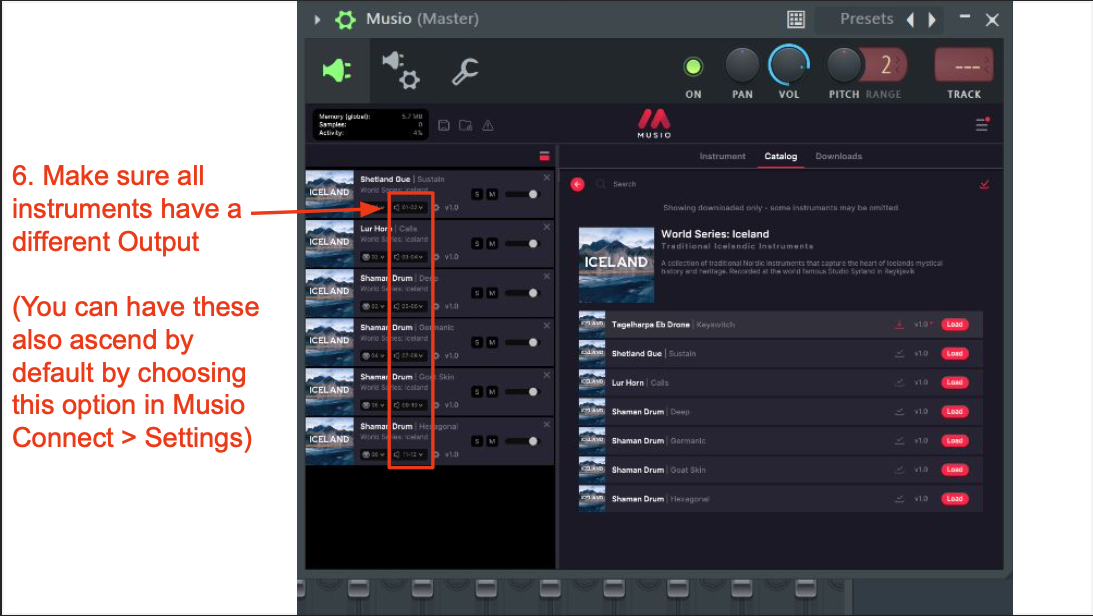The height and width of the screenshot is (616, 1093).
Task: Load Shaman Drum Goat Skin from the catalog
Action: pyautogui.click(x=954, y=470)
